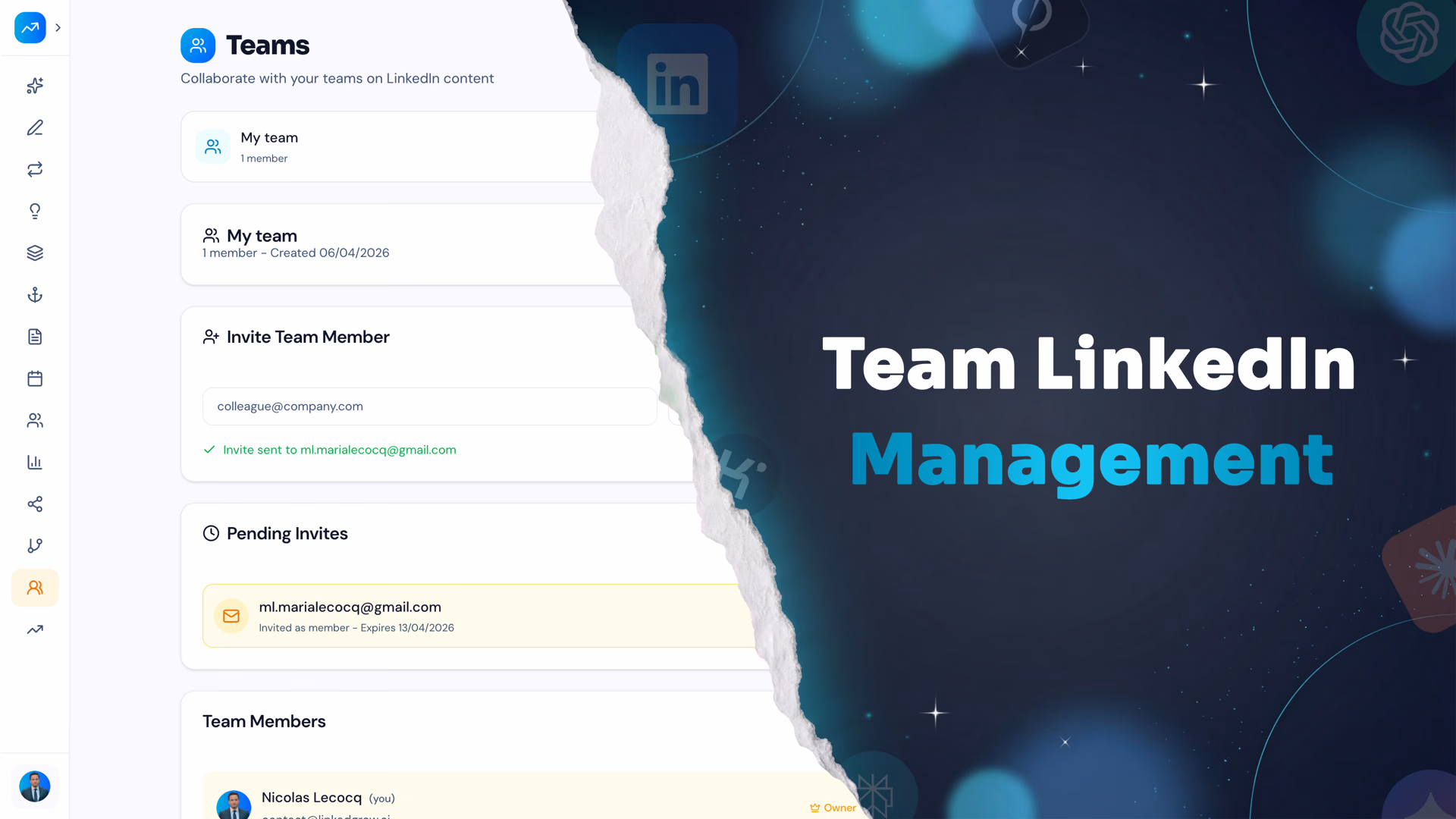Screen dimensions: 1456x819
Task: Open the trending arrow icon at the bottom of the sidebar
Action: (x=35, y=629)
